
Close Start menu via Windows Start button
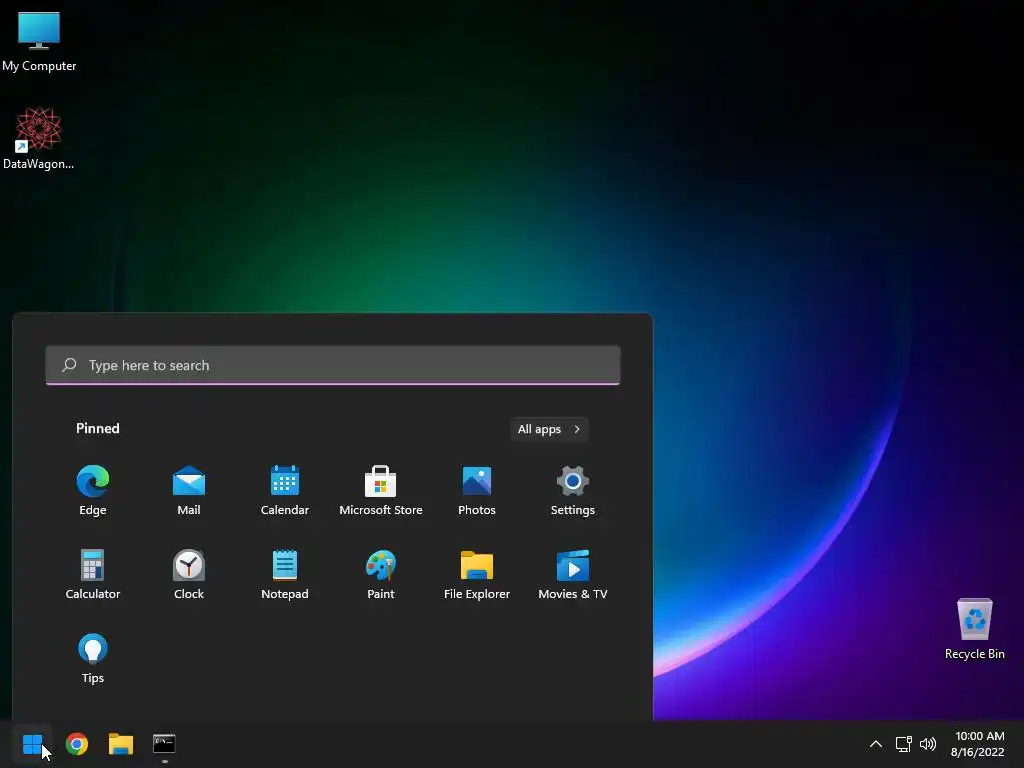click(32, 744)
